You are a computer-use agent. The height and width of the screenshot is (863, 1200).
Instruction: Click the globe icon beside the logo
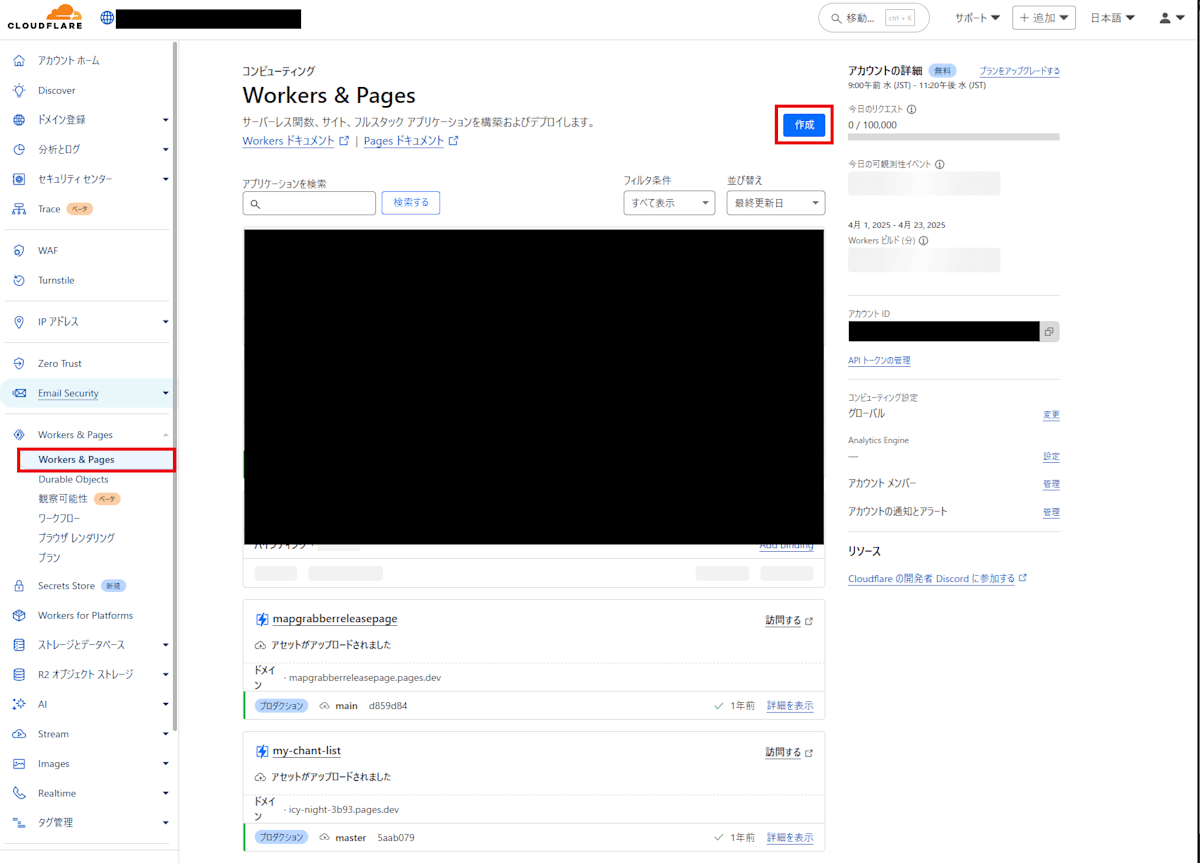pos(107,18)
